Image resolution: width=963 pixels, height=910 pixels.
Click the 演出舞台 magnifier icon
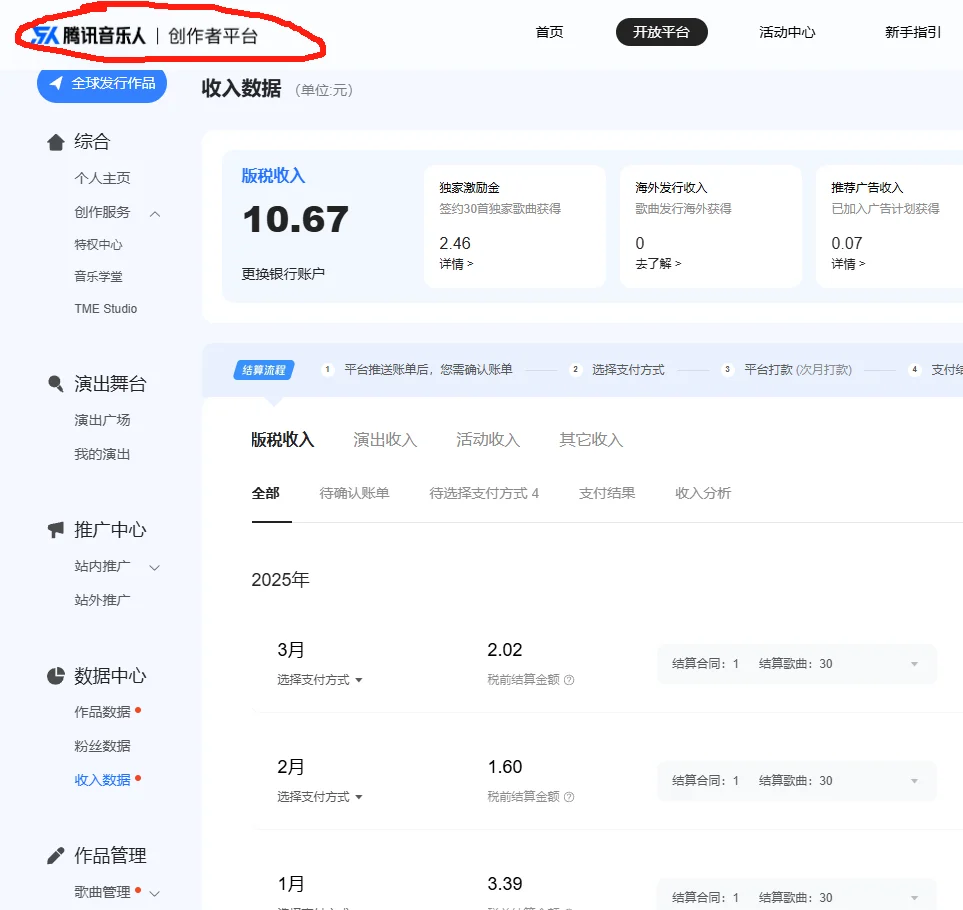click(x=56, y=383)
